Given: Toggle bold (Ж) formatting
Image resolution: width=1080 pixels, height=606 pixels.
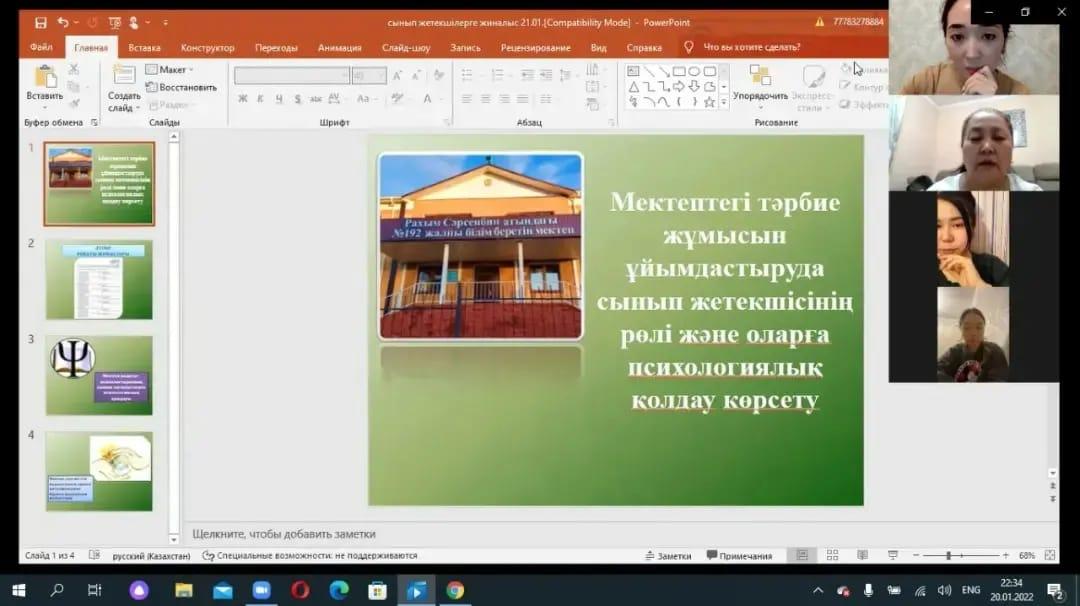Looking at the screenshot, I should (243, 99).
